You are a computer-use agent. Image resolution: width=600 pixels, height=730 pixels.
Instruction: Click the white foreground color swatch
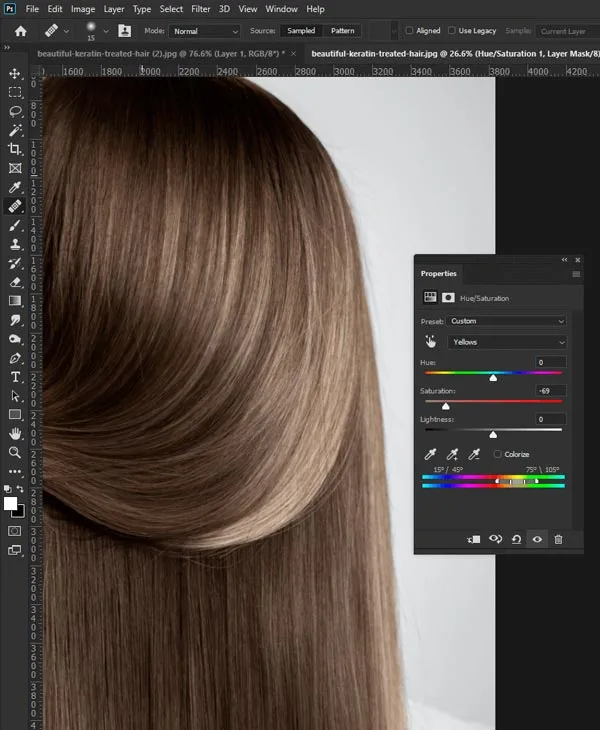pos(10,503)
